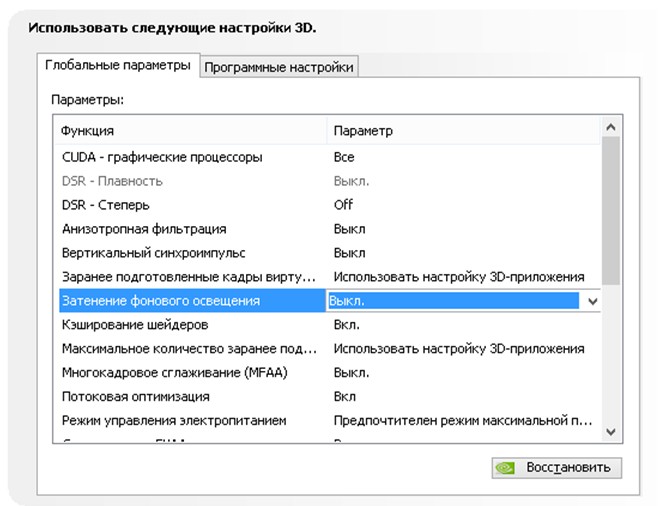Select the Глобальные параметры tab
The image size is (659, 506).
coord(117,65)
